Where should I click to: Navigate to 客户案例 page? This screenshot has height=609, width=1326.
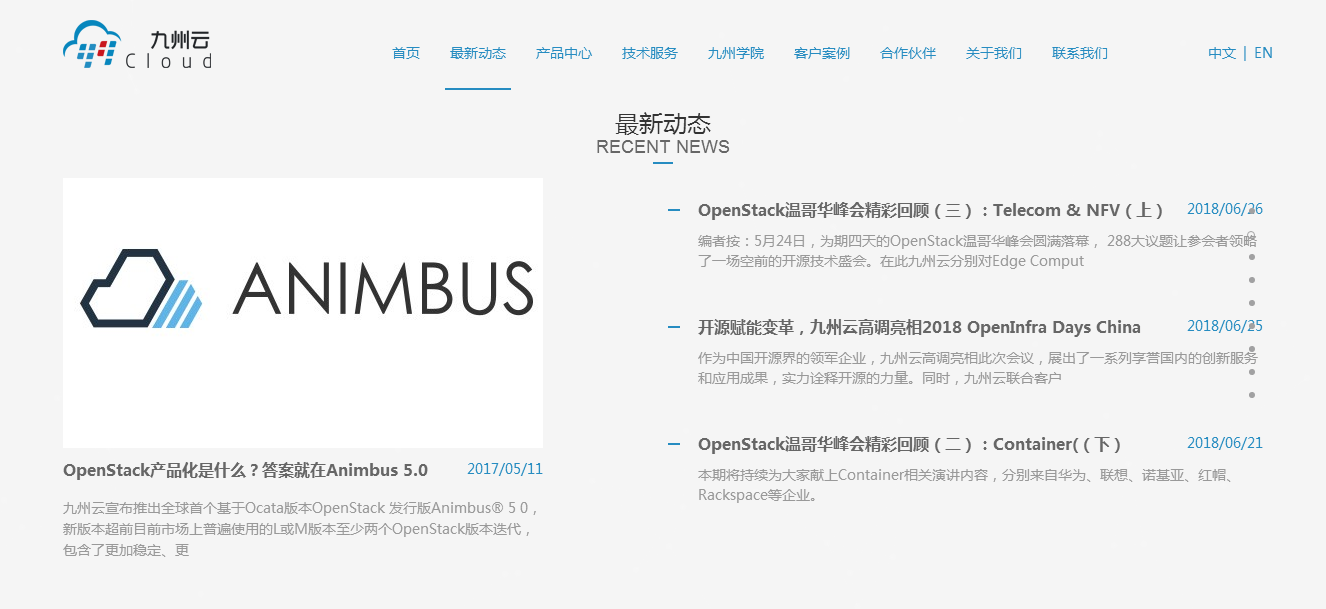(x=822, y=53)
